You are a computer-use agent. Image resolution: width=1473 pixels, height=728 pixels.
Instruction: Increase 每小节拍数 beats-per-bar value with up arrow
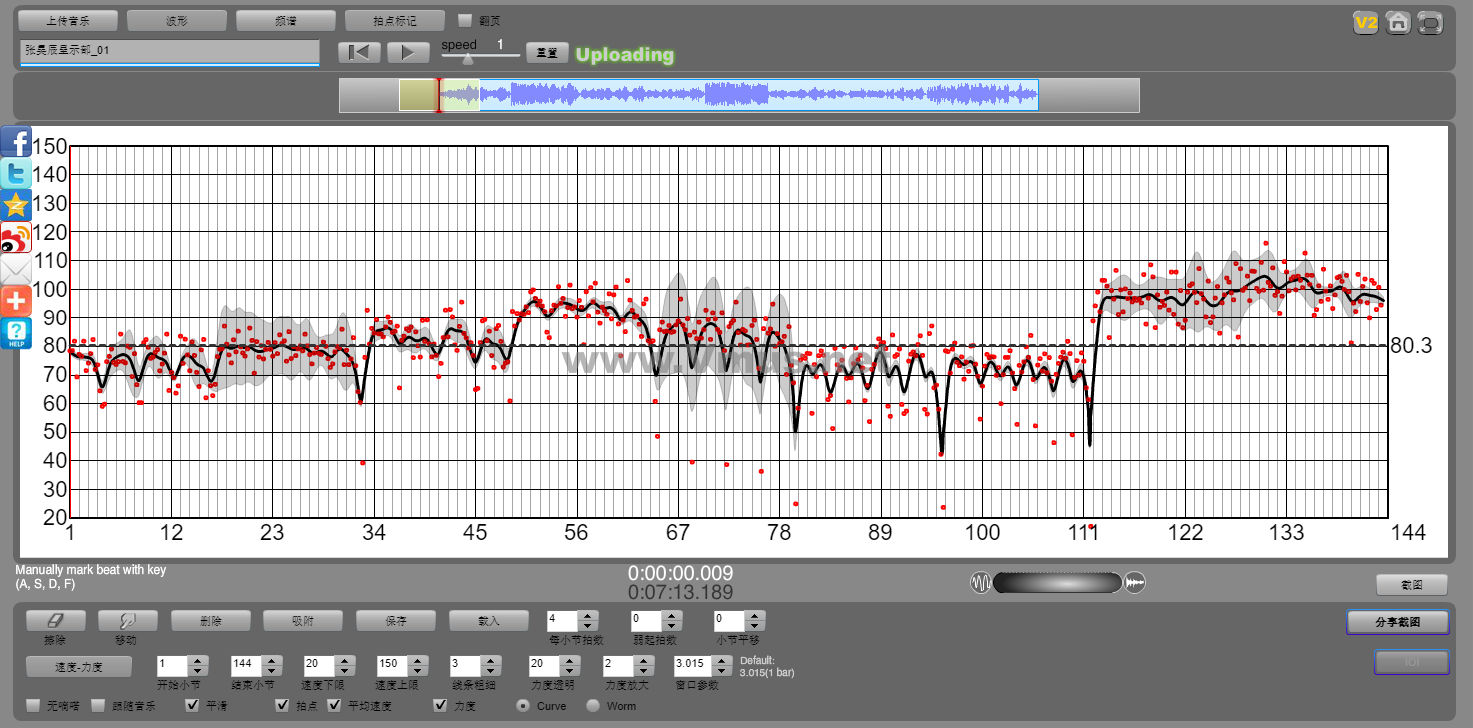coord(588,616)
